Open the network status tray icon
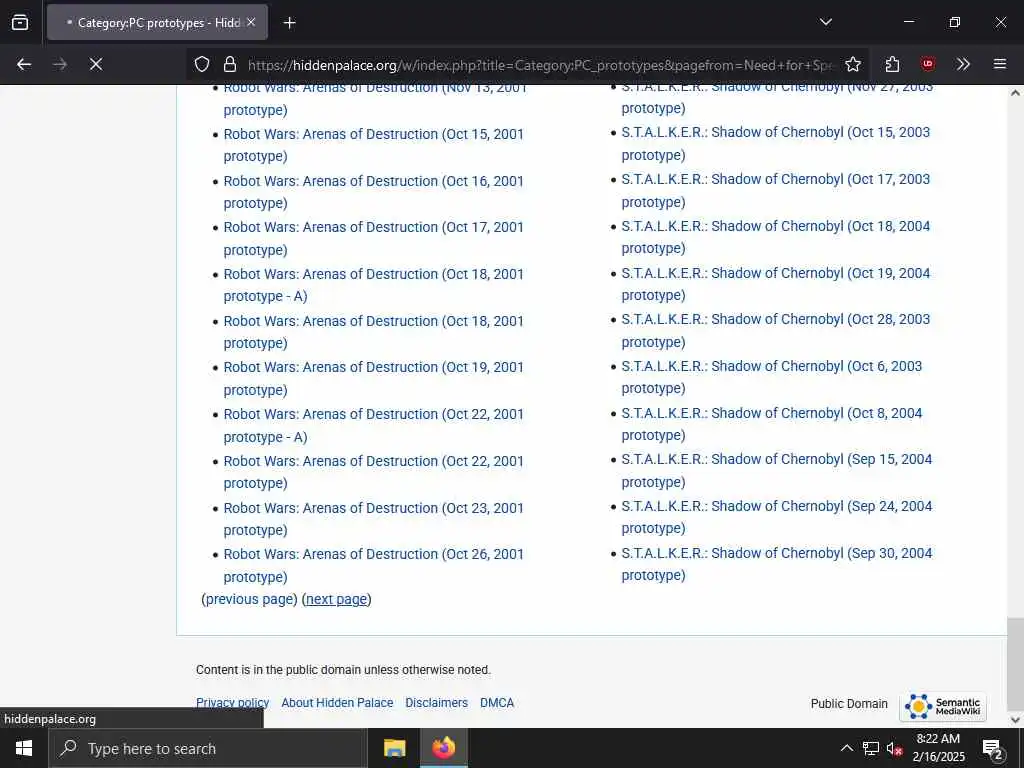1024x768 pixels. point(871,748)
